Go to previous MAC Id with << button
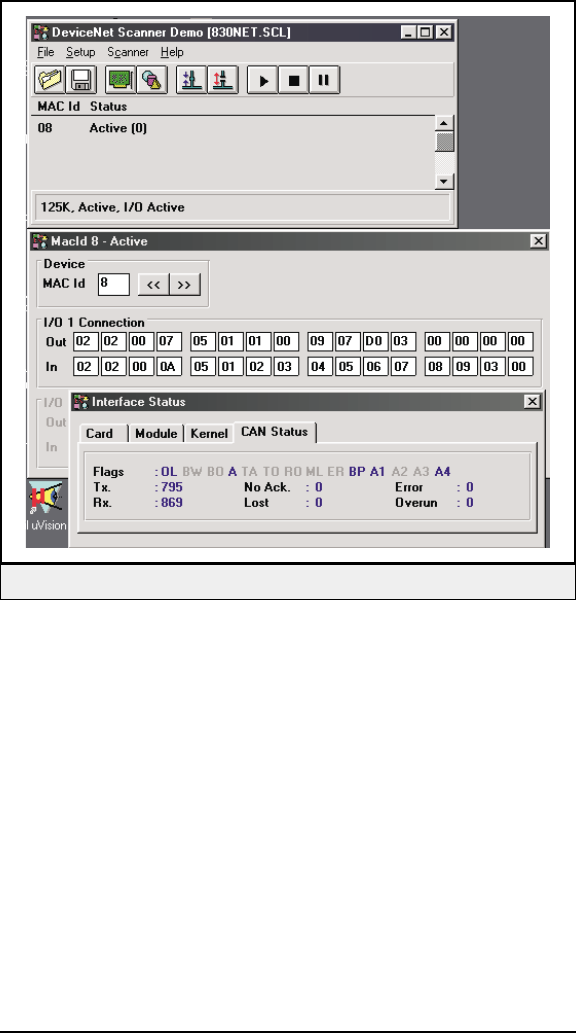The image size is (576, 1033). [154, 285]
